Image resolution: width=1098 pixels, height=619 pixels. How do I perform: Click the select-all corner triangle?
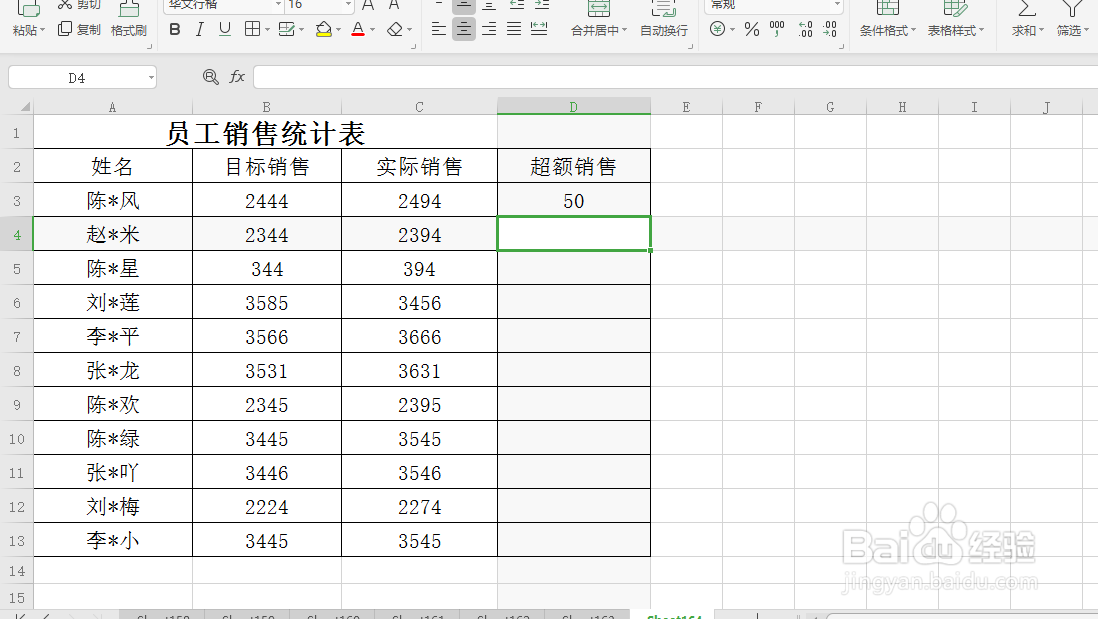[x=25, y=107]
